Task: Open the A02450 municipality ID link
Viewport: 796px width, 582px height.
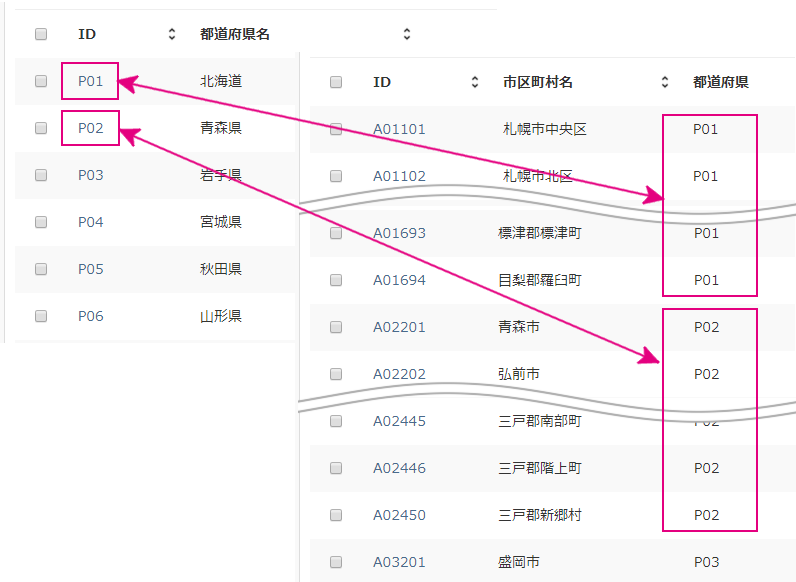Action: pyautogui.click(x=399, y=515)
